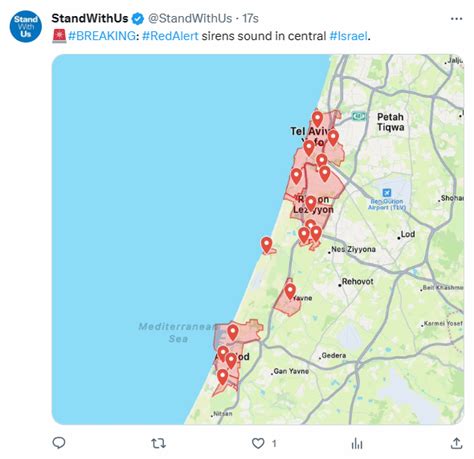Click the Ben Gurion Airport marker icon
Viewport: 474px width, 459px height.
coord(387,193)
